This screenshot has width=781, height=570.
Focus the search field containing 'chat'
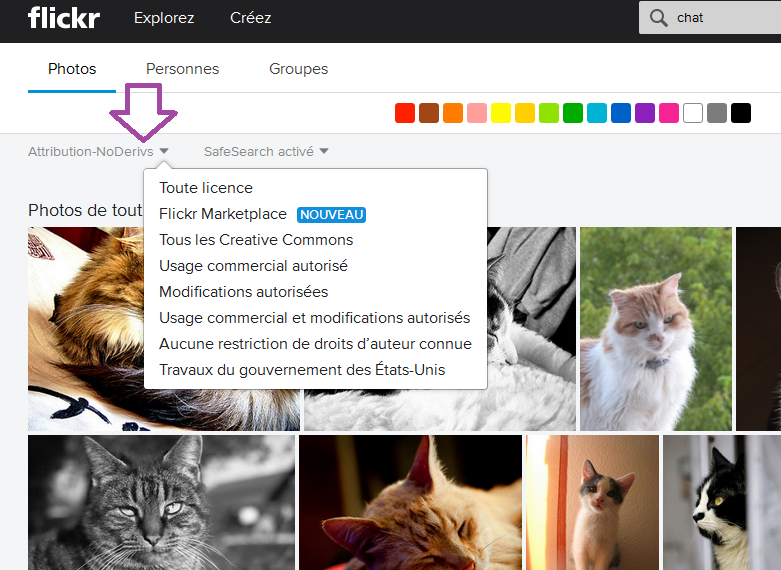(x=710, y=18)
